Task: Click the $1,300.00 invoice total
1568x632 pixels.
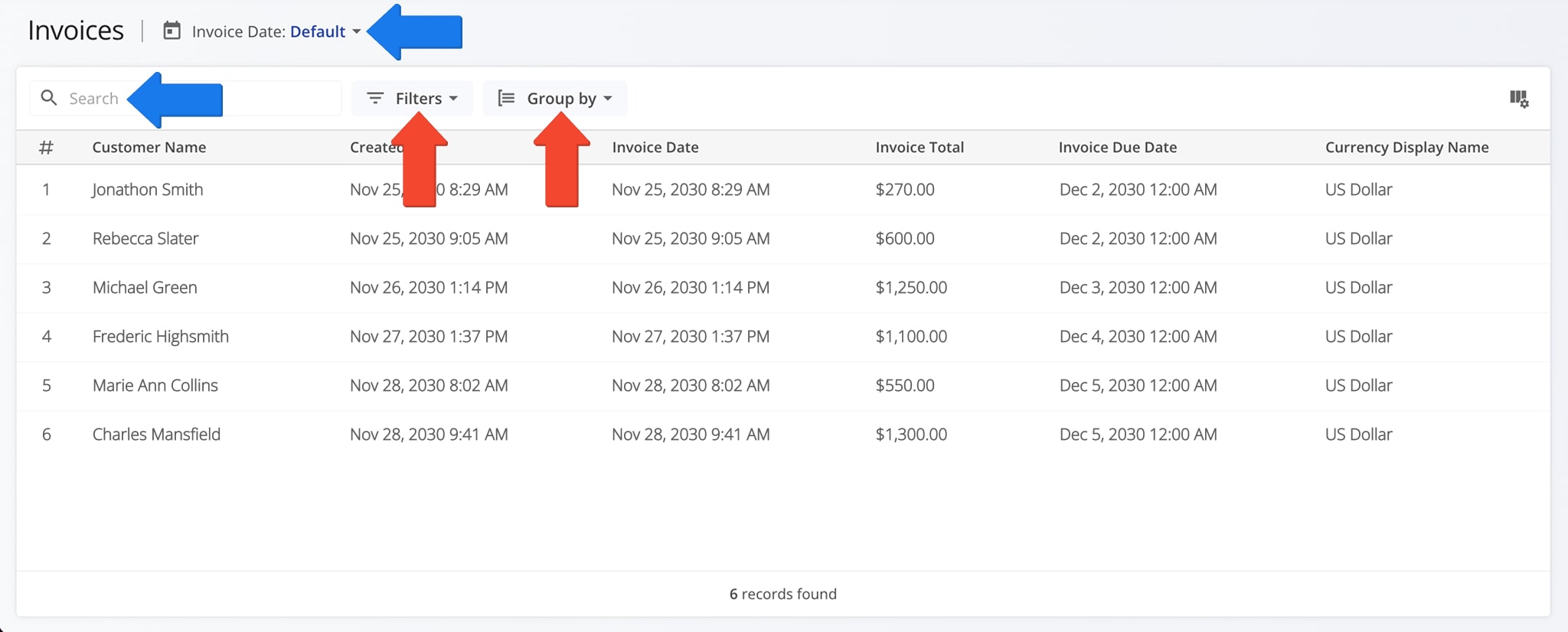Action: pyautogui.click(x=911, y=434)
